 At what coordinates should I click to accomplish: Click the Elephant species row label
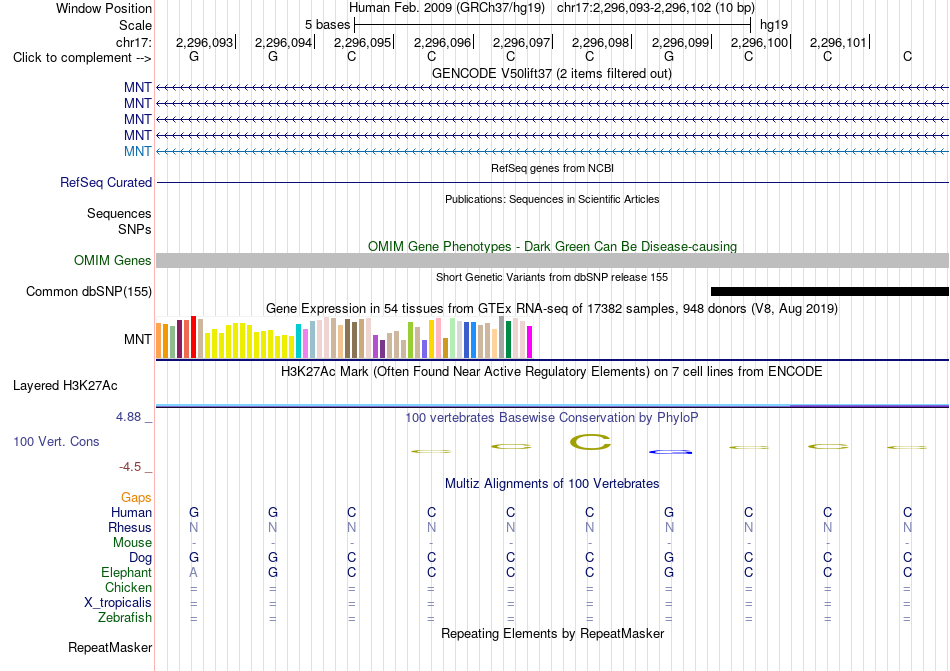127,572
